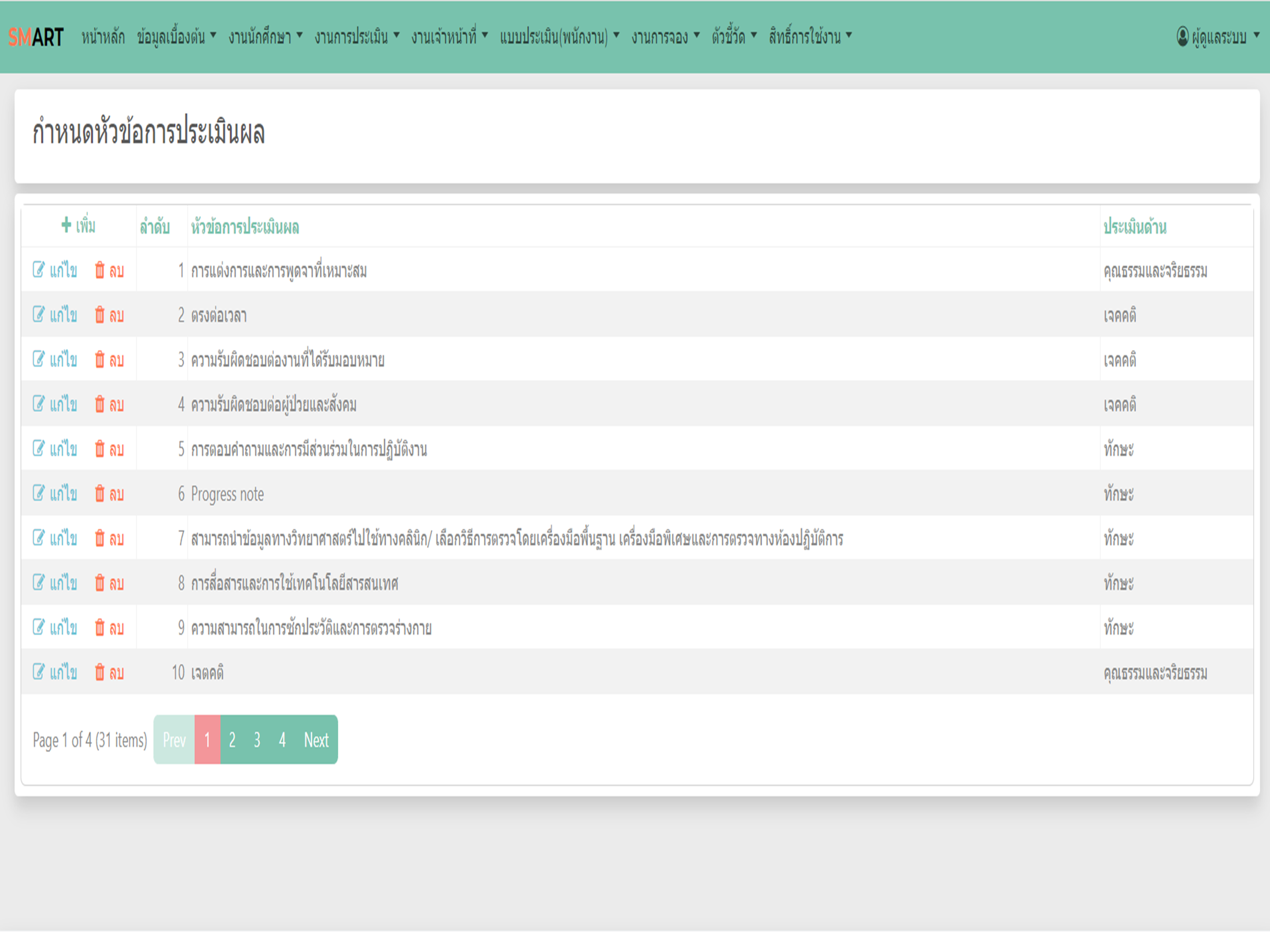1270x952 pixels.
Task: Click trash icon to delete row 8
Action: point(100,583)
